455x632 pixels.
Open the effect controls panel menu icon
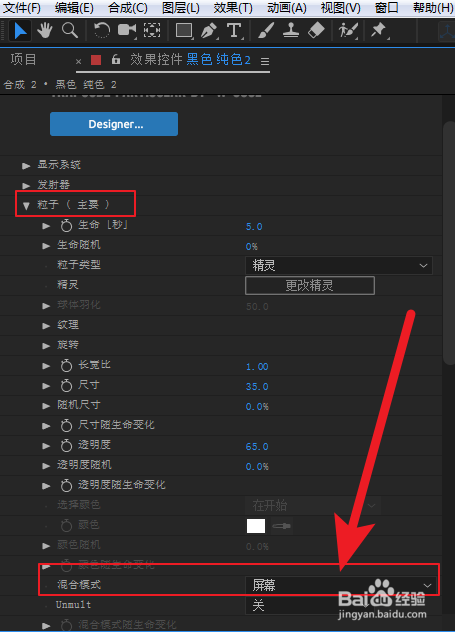coord(265,61)
